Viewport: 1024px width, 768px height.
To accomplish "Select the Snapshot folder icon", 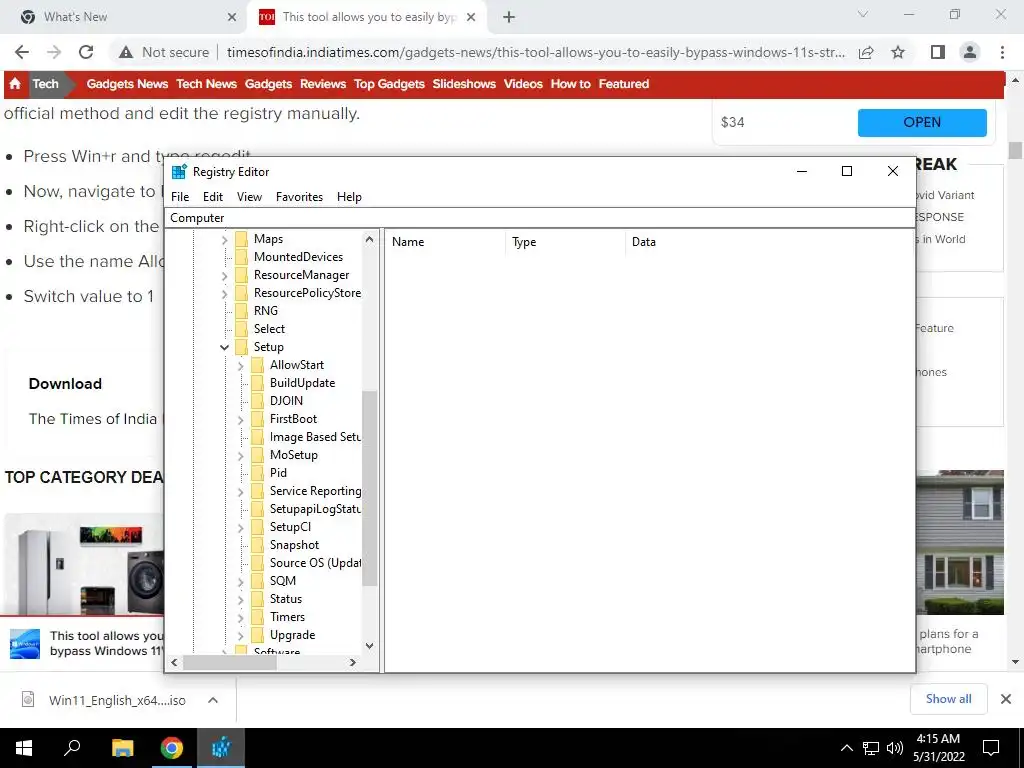I will click(257, 545).
